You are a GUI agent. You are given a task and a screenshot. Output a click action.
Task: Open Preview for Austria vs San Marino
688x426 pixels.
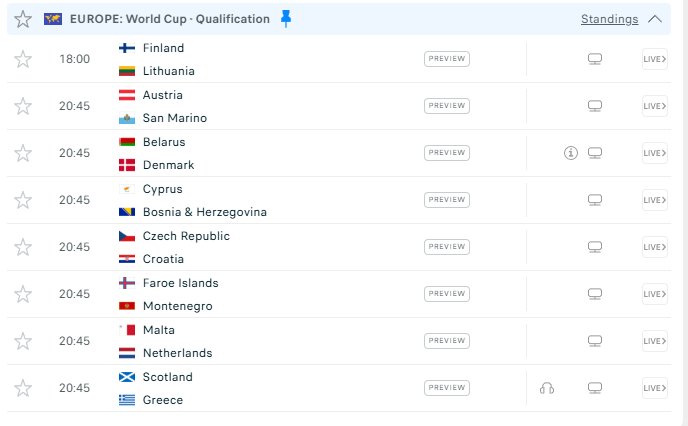447,106
